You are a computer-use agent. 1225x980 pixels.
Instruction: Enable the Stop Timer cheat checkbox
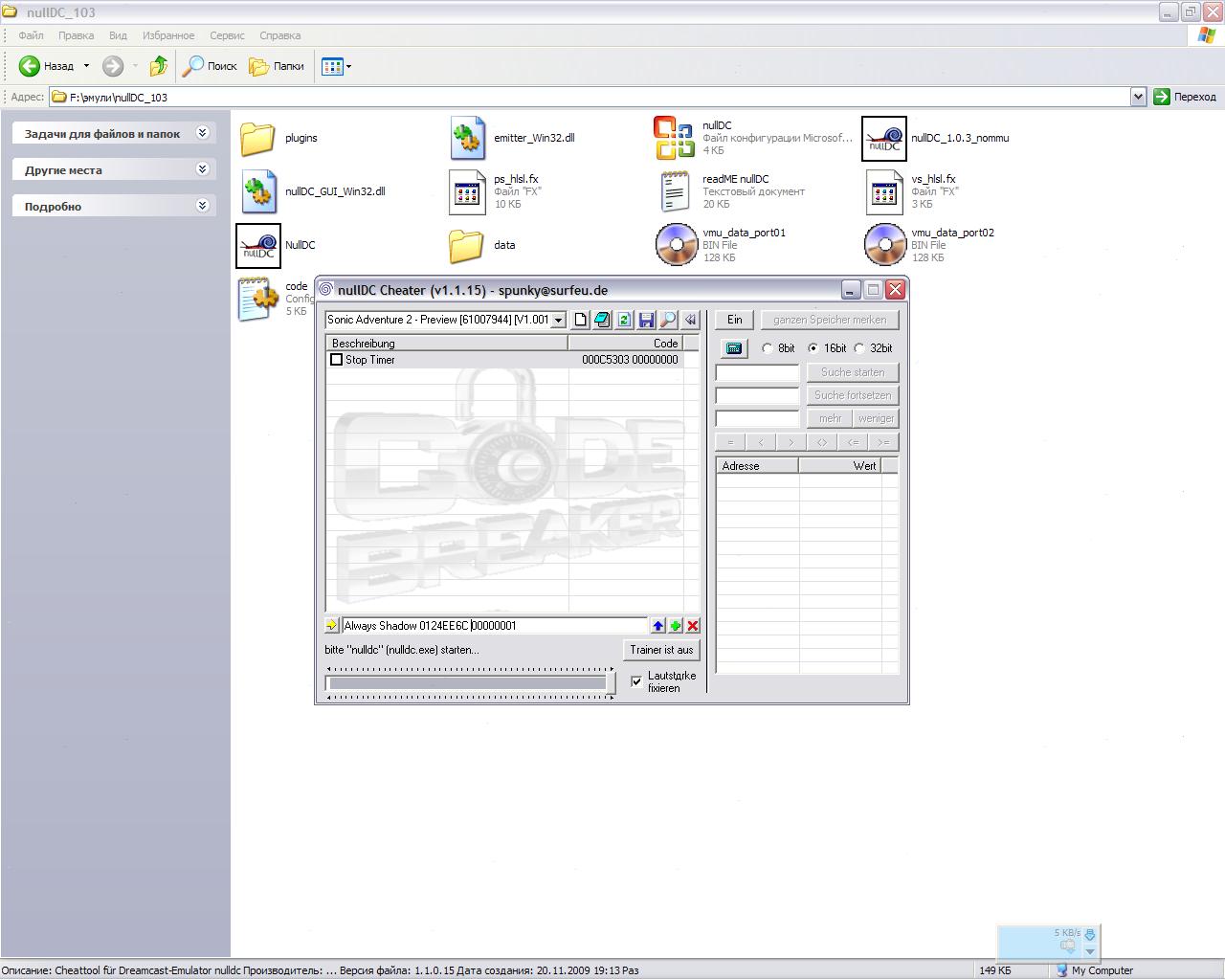[x=336, y=360]
